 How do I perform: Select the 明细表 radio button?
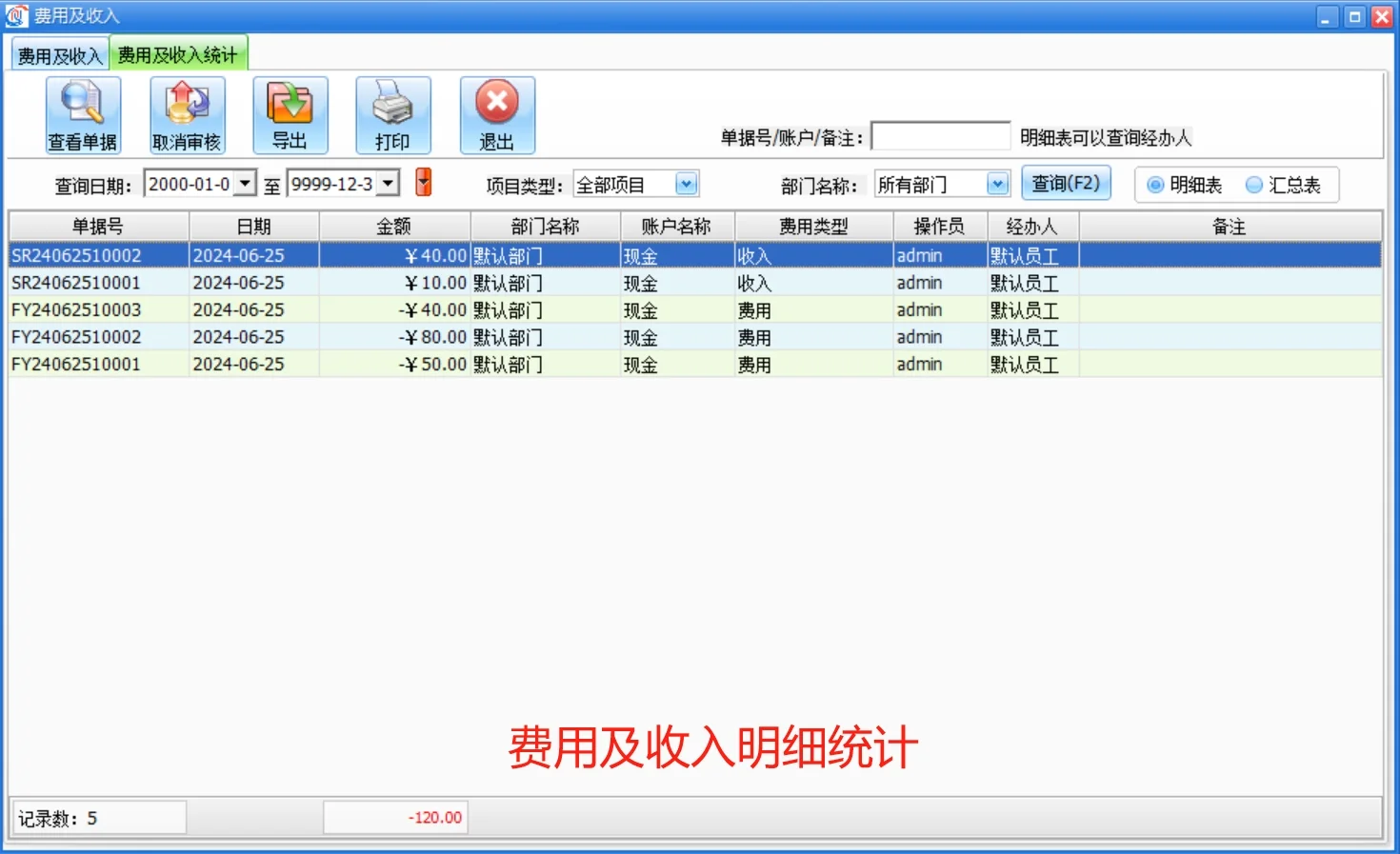[1153, 185]
